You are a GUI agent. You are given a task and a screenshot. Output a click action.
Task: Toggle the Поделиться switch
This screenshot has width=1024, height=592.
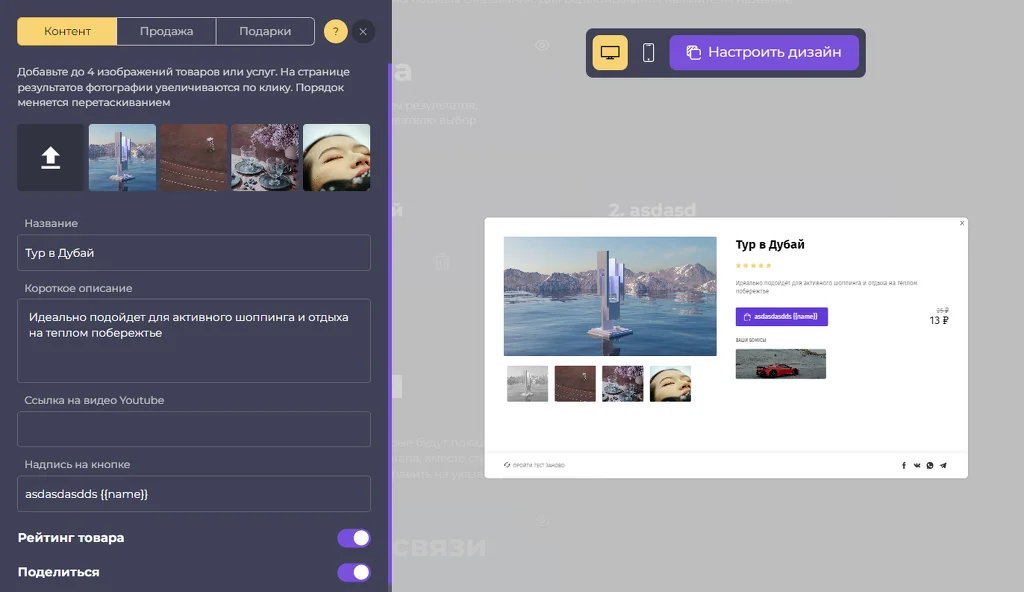point(354,572)
